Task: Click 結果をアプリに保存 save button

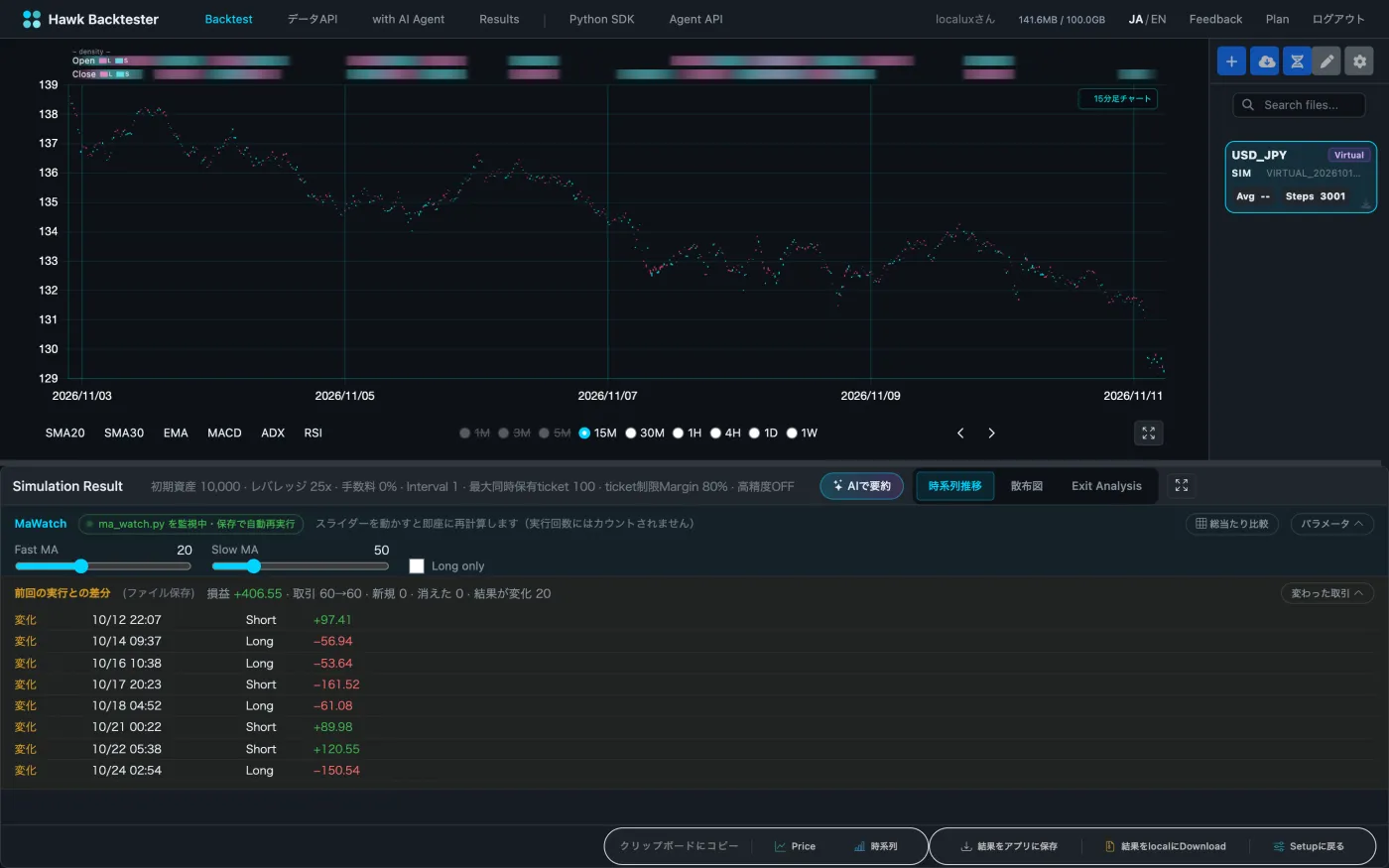Action: coord(1009,846)
